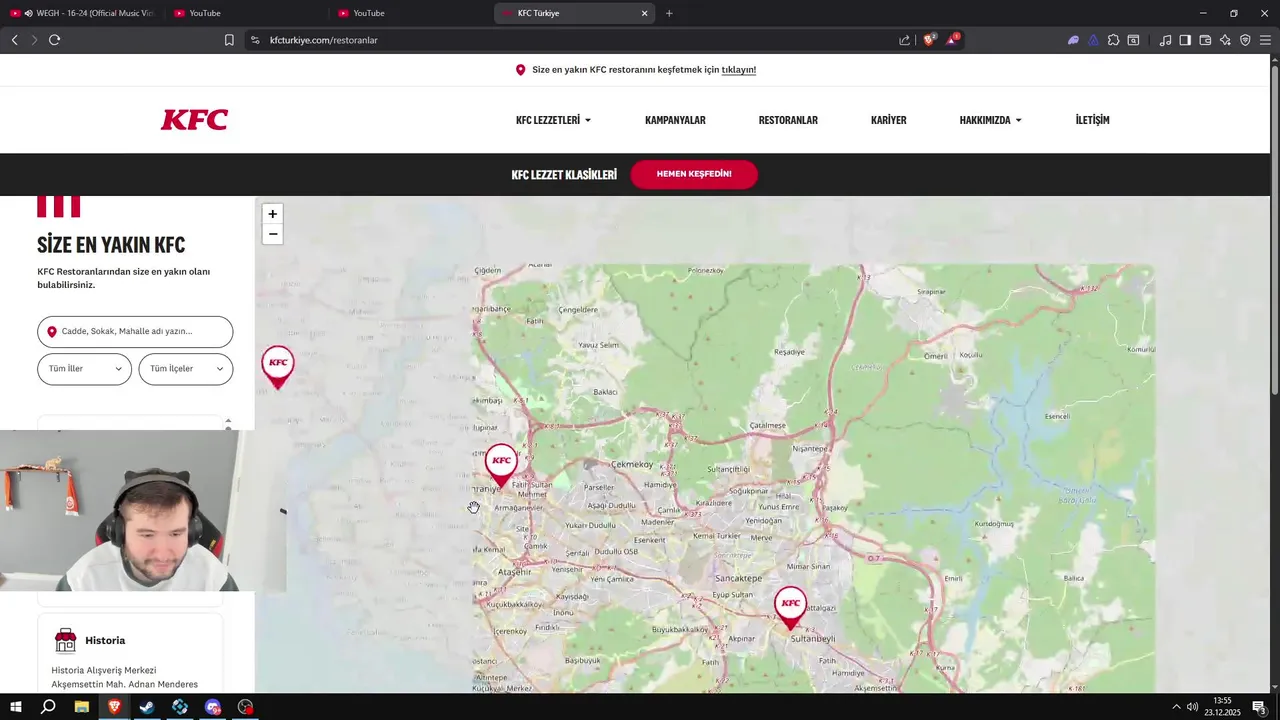Click the blue triangle extension icon
Screen dimensions: 1280x720
coord(1093,40)
